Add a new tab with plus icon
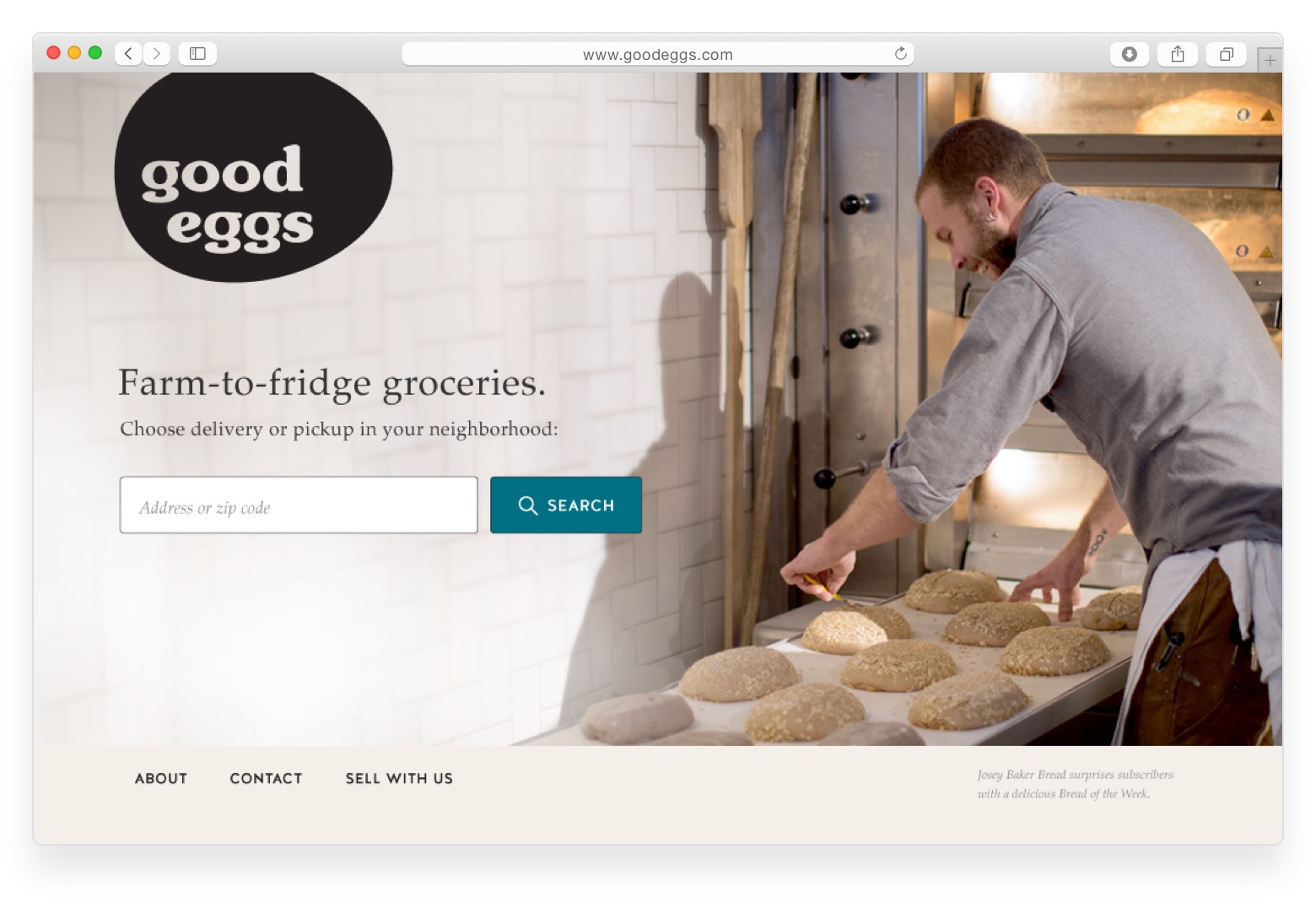 1270,60
